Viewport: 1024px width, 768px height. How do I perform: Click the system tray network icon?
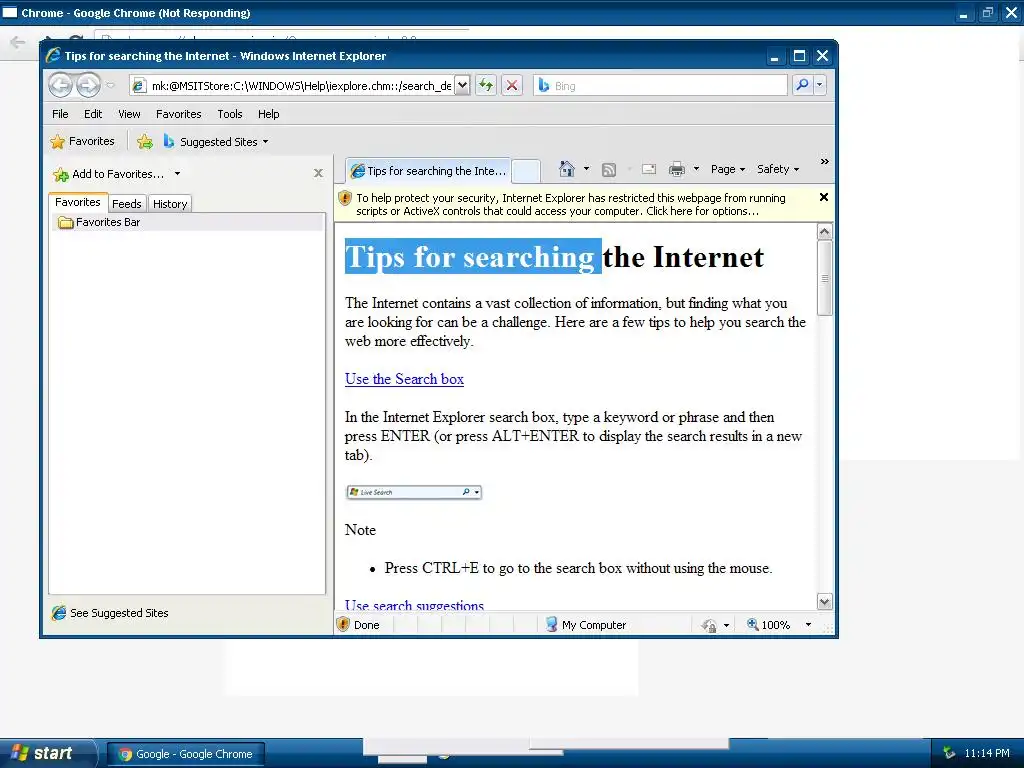point(948,753)
